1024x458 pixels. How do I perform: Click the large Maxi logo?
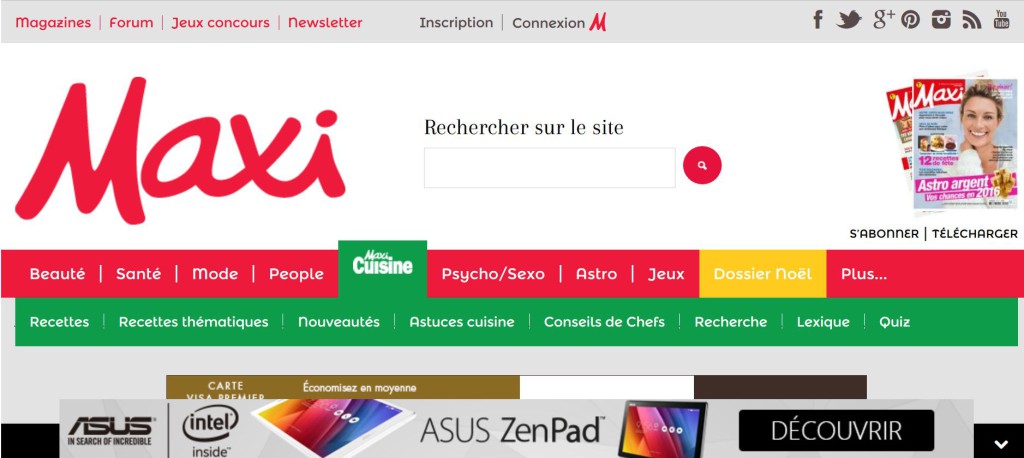pos(180,150)
